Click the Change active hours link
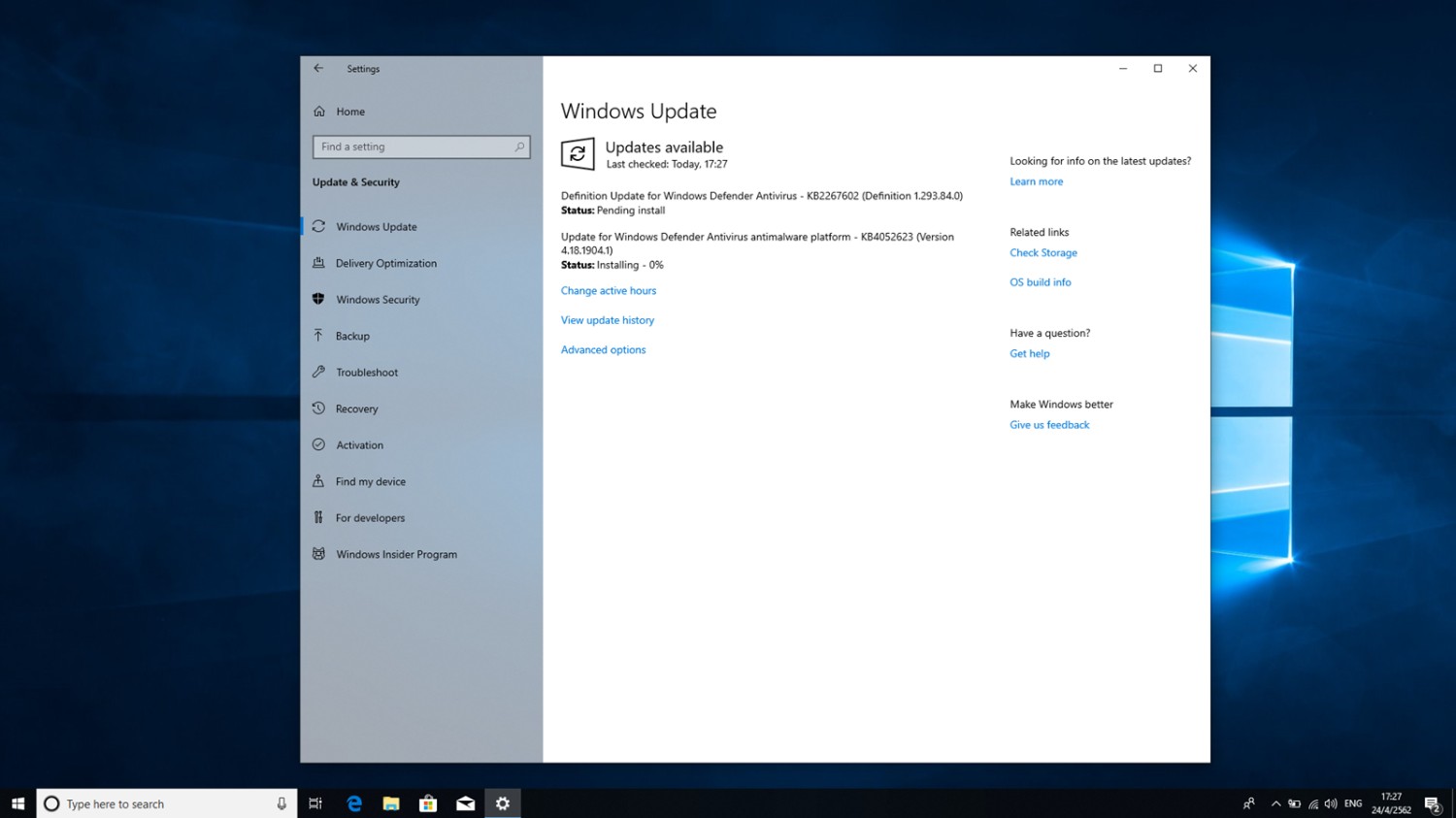 tap(609, 291)
